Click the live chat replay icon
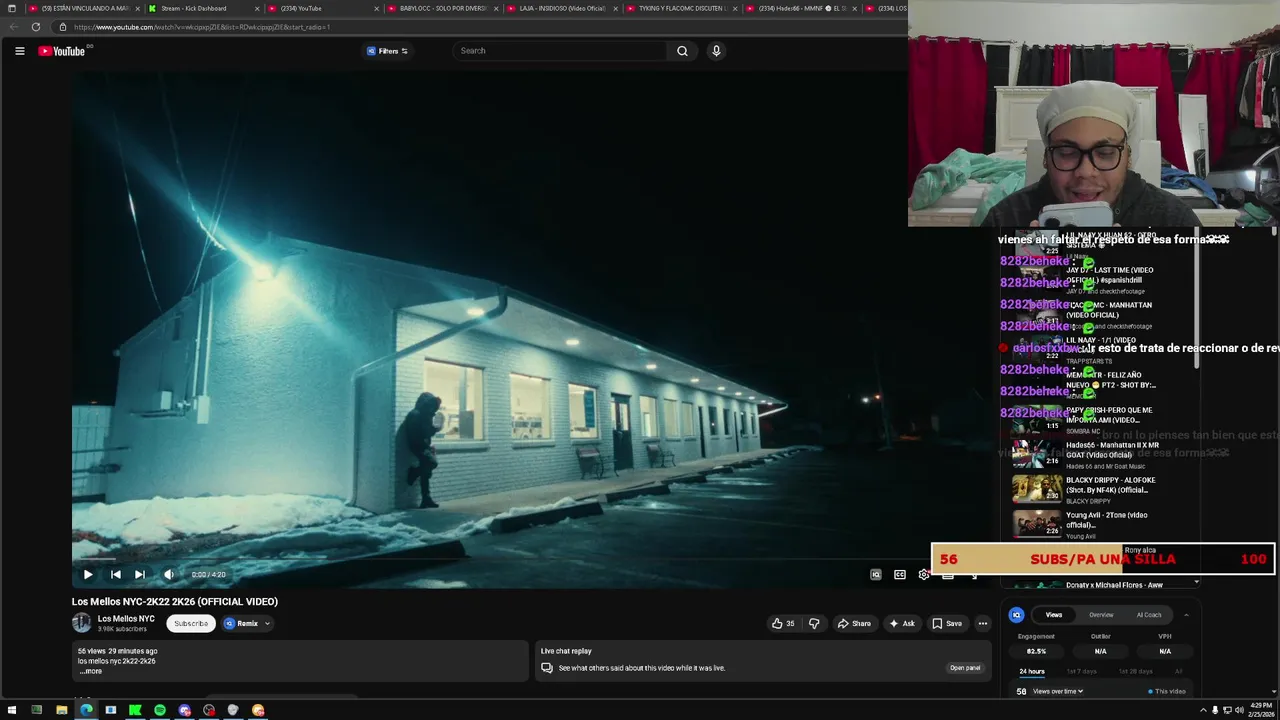 (547, 668)
